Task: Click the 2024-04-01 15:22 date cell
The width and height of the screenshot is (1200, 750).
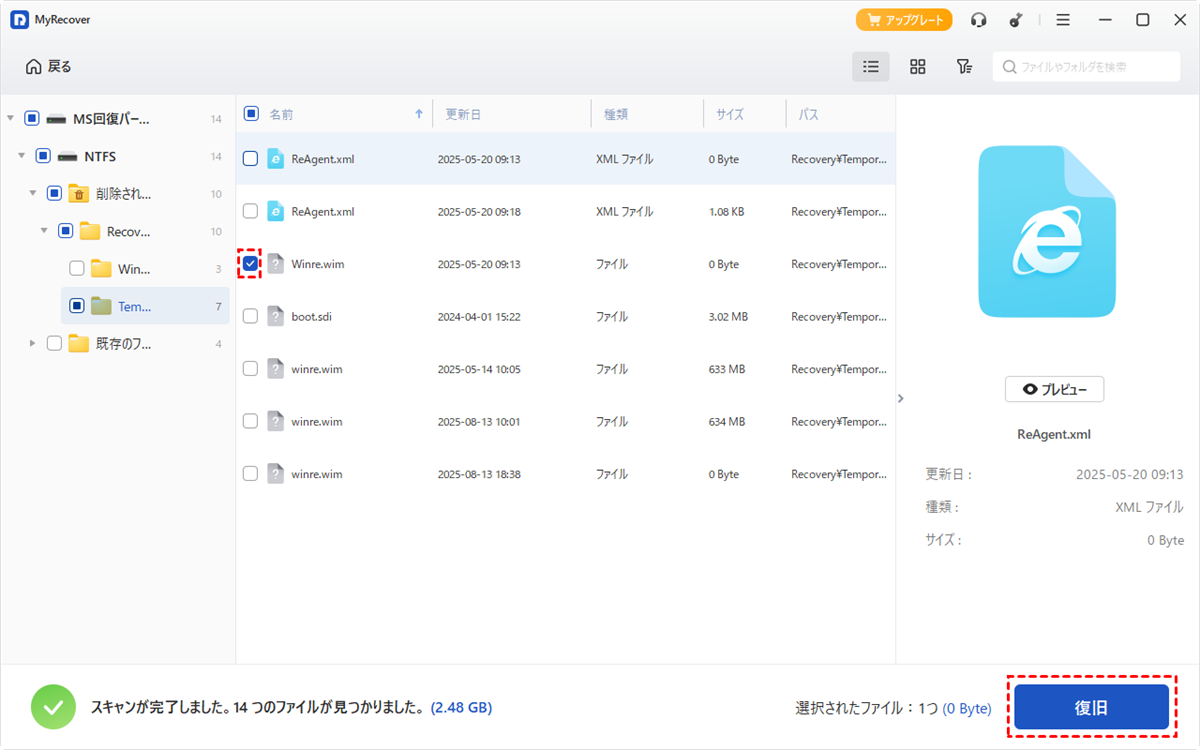Action: [x=479, y=317]
